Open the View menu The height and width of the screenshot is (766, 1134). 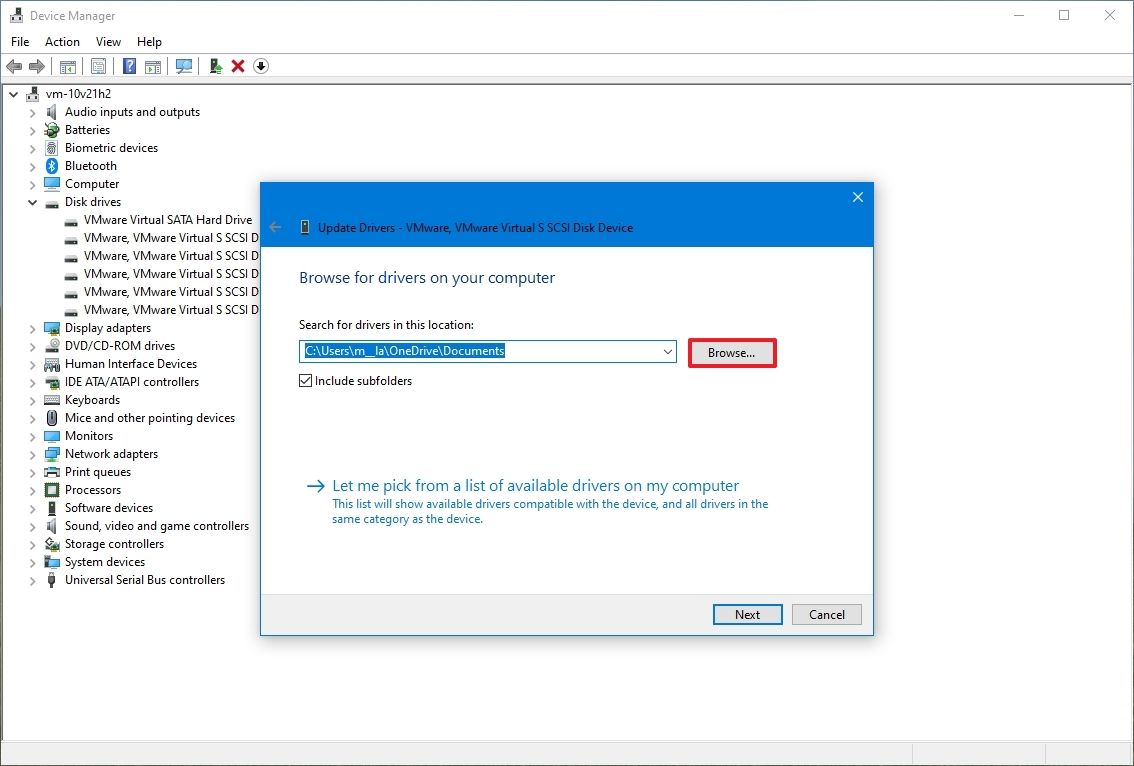coord(108,41)
